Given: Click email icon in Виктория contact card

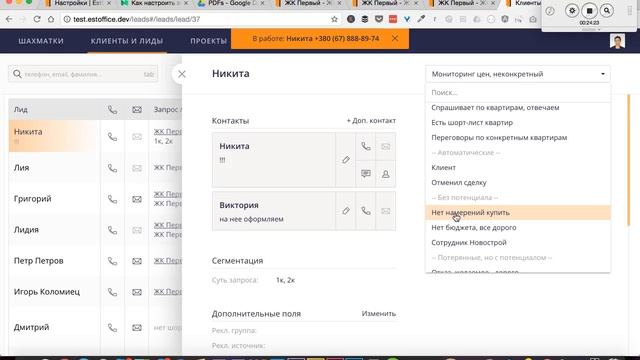Looking at the screenshot, I should click(x=385, y=211).
